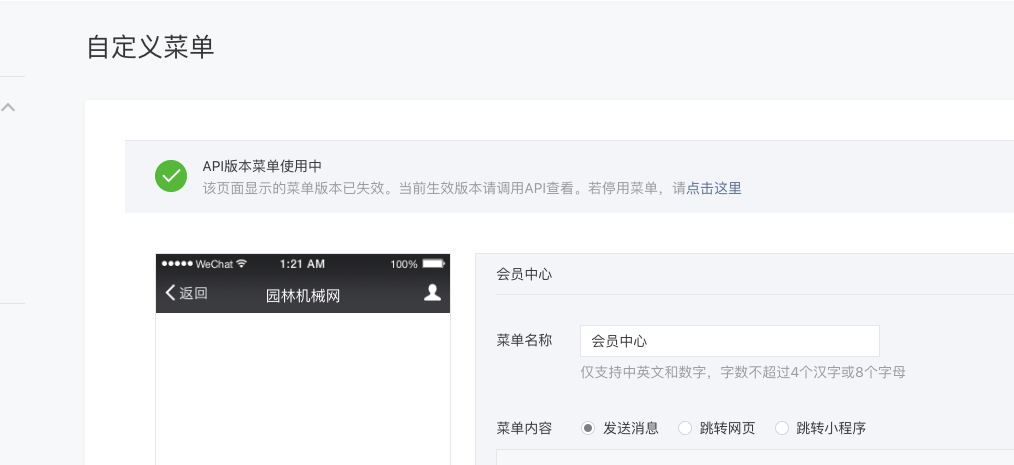1014x465 pixels.
Task: Click the 1:21 AM time in preview
Action: 302,264
